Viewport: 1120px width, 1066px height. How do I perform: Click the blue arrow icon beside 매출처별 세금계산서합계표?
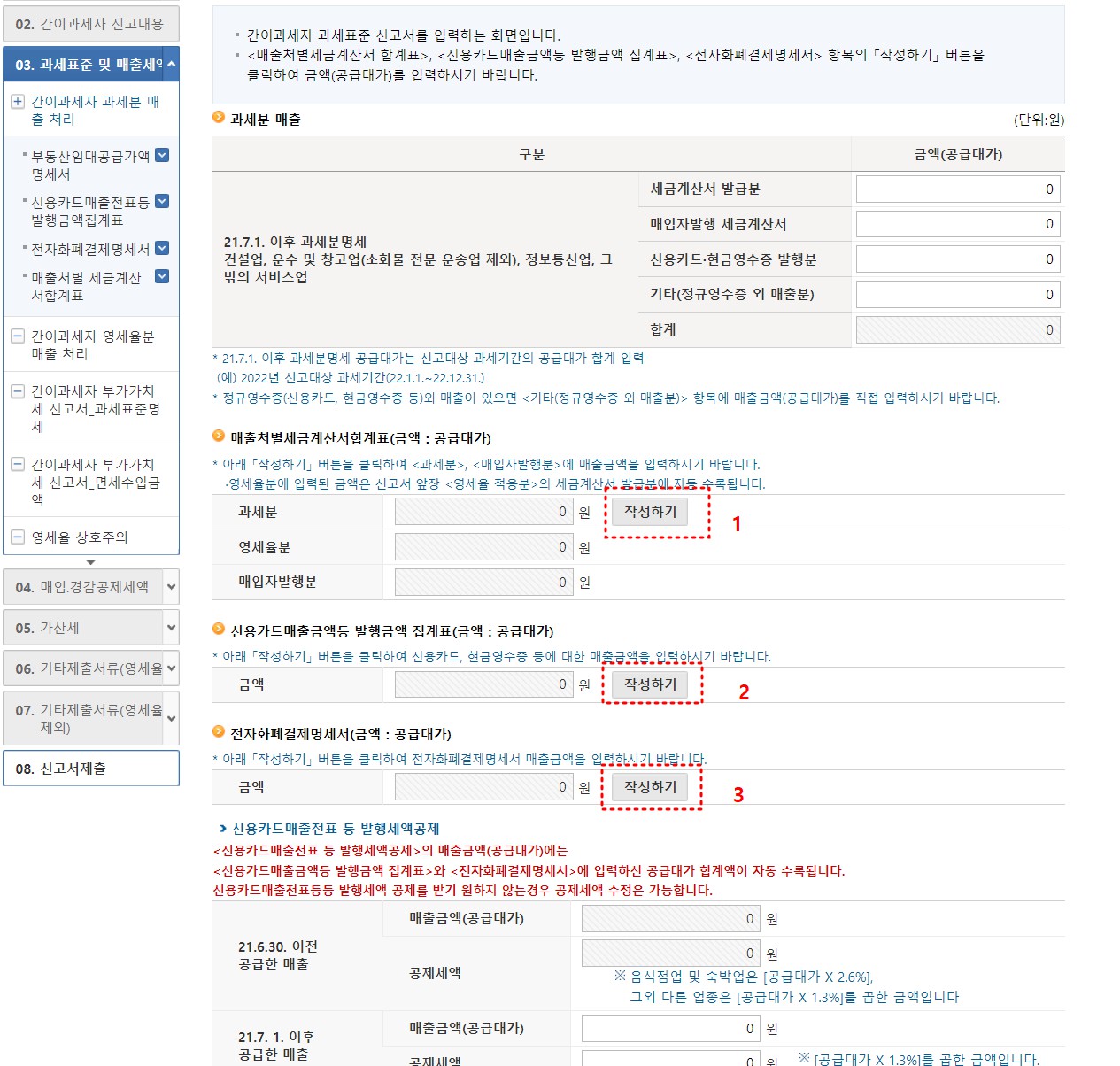pos(161,275)
